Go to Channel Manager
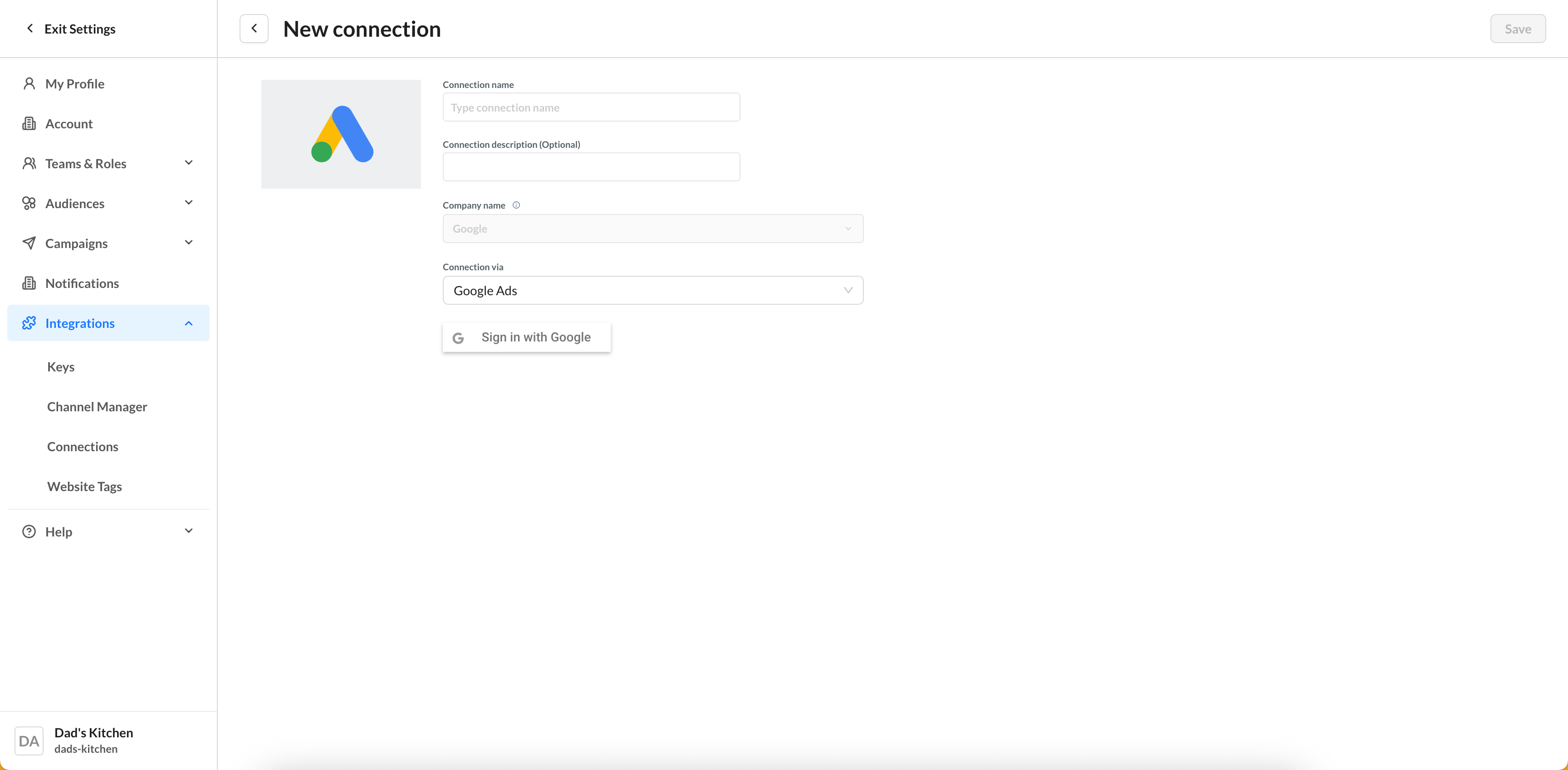The width and height of the screenshot is (1568, 770). coord(98,406)
